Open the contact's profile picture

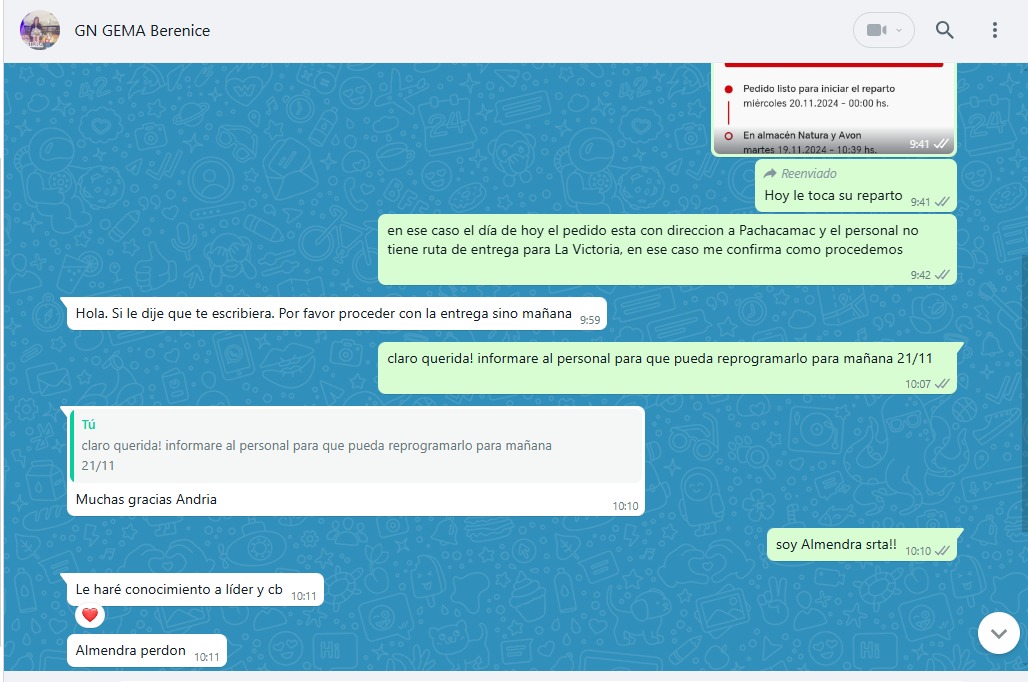tap(40, 30)
